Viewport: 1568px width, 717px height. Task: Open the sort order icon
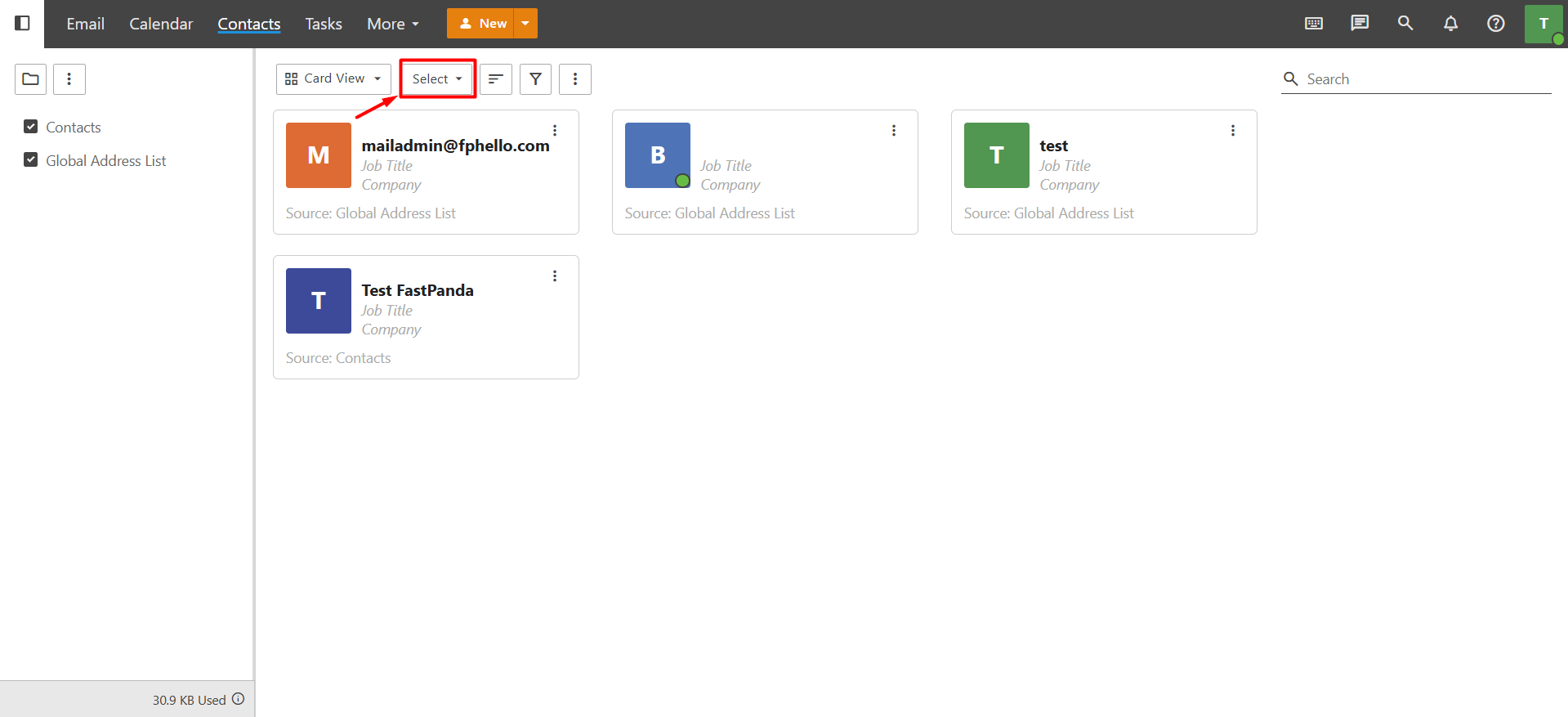click(x=496, y=79)
